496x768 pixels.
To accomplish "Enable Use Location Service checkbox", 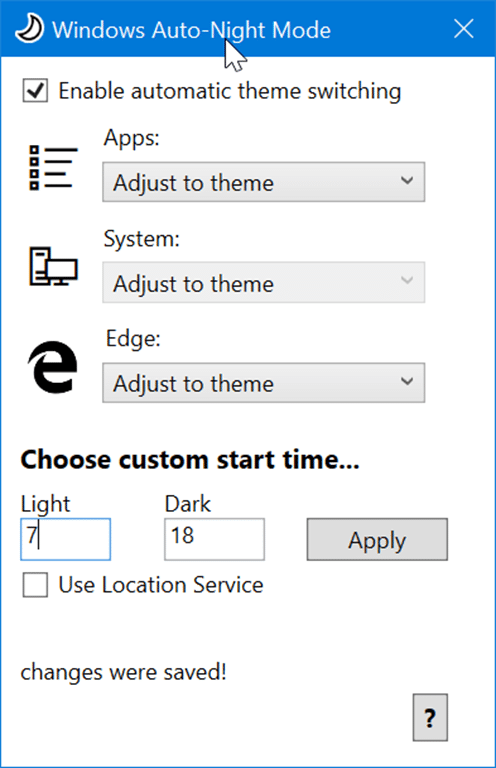I will pos(35,585).
